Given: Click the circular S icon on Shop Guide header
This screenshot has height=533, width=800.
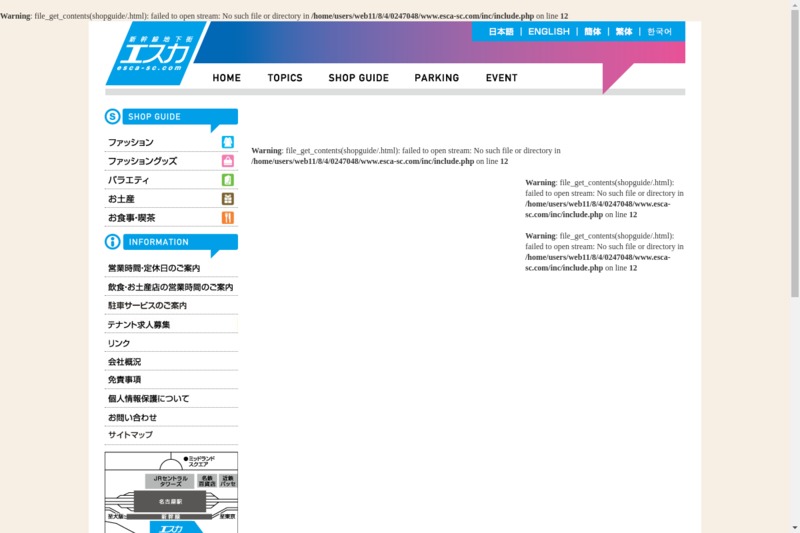Looking at the screenshot, I should (x=113, y=117).
